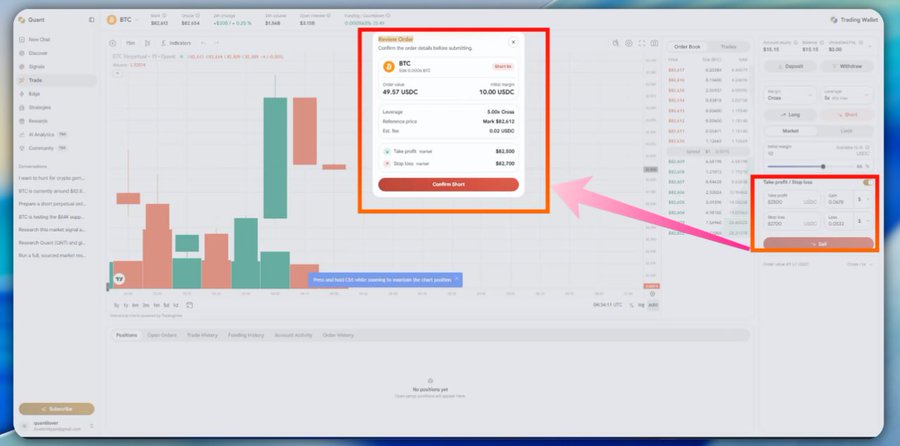Open the Community section

click(x=56, y=148)
